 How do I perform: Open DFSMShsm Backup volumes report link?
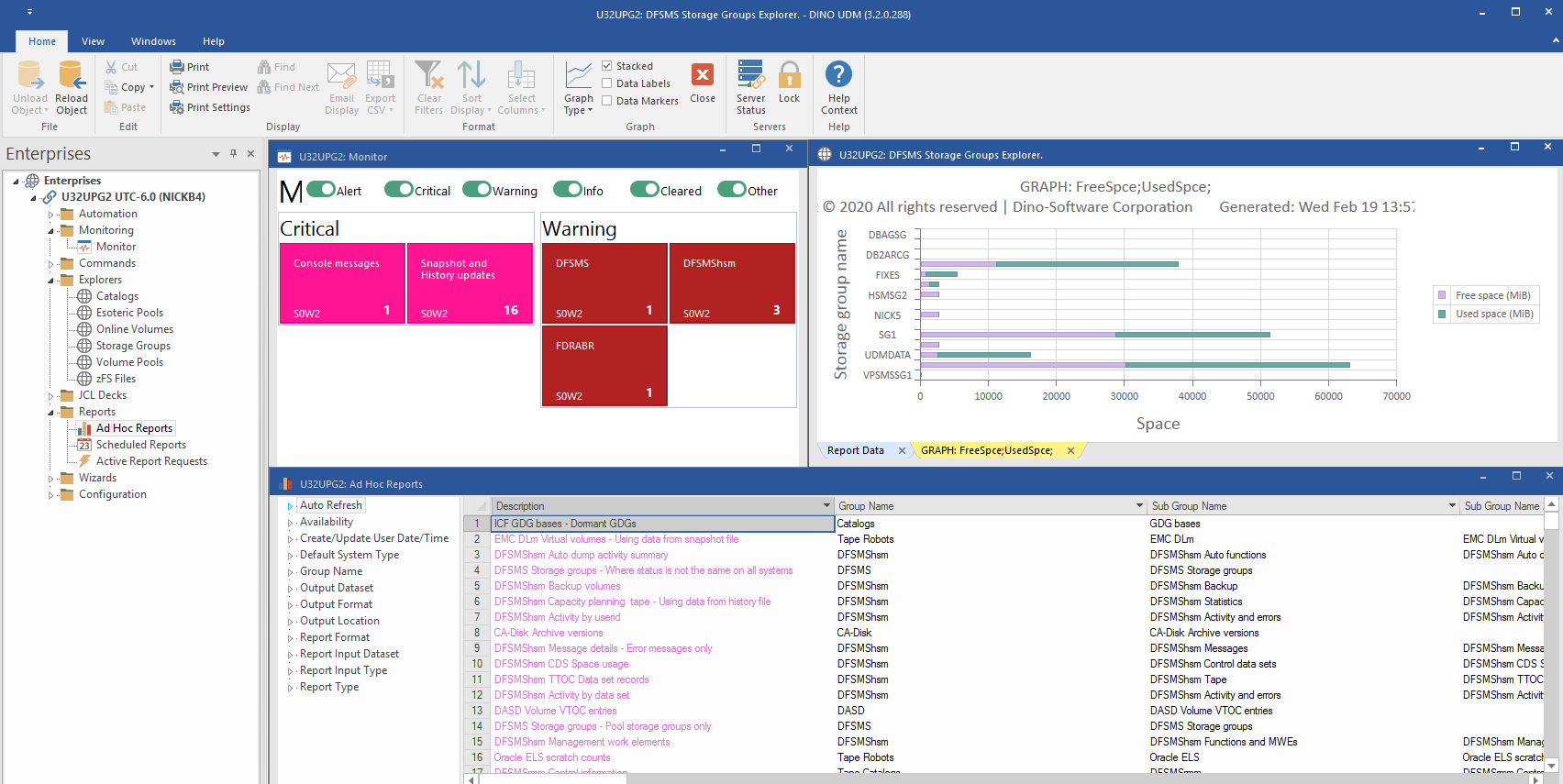tap(557, 586)
